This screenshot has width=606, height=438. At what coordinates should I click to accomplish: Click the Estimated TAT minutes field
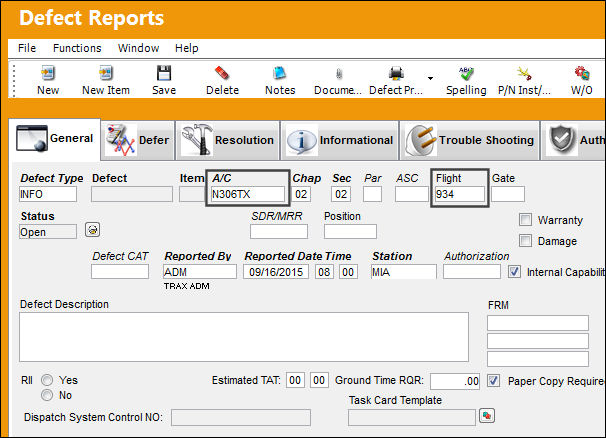319,380
